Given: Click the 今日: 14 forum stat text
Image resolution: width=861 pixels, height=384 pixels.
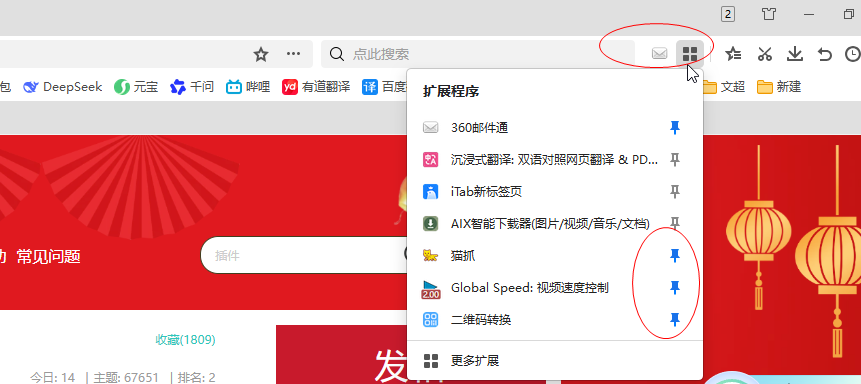Looking at the screenshot, I should (52, 377).
